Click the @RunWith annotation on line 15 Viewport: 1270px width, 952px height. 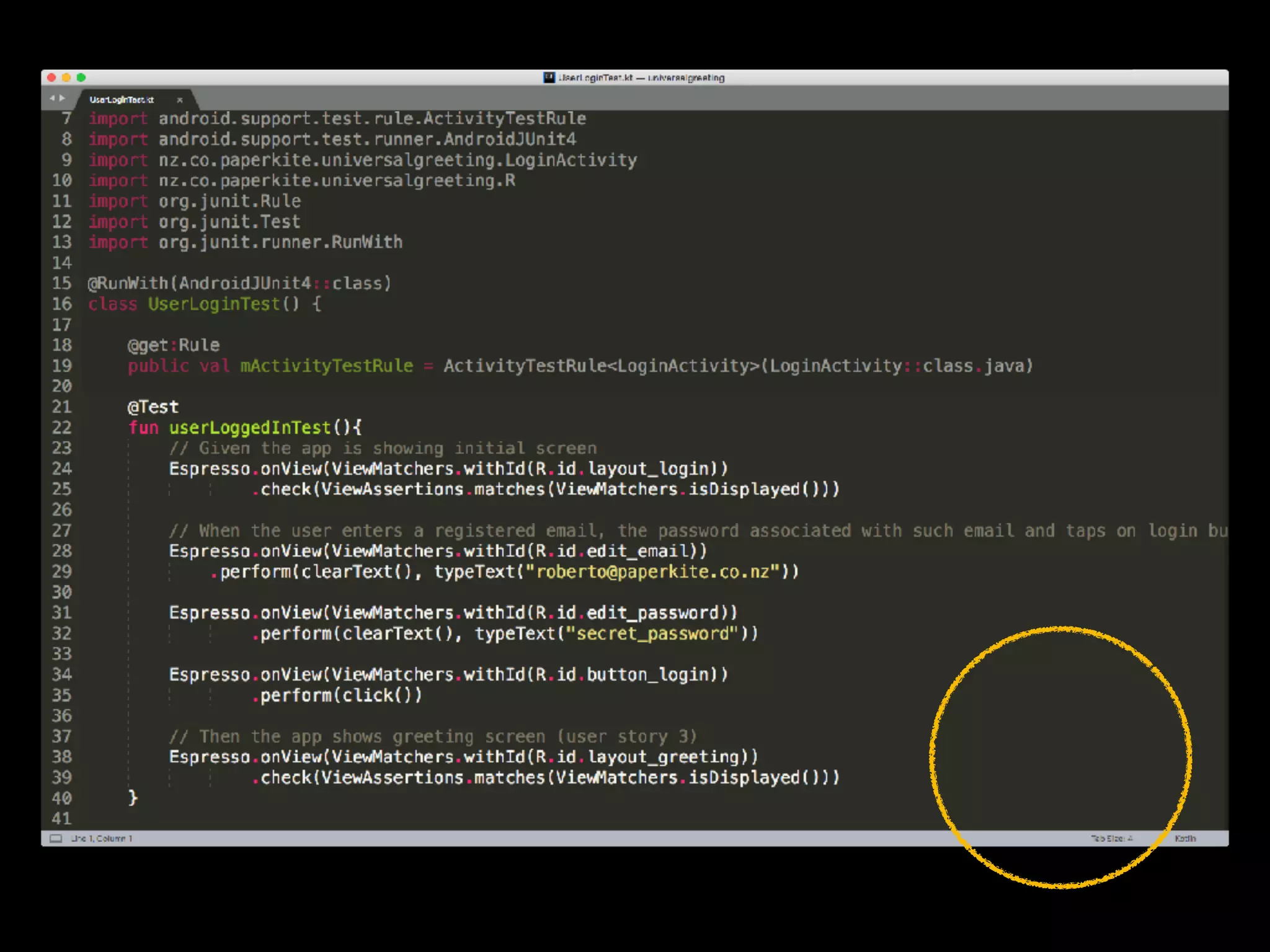(128, 283)
